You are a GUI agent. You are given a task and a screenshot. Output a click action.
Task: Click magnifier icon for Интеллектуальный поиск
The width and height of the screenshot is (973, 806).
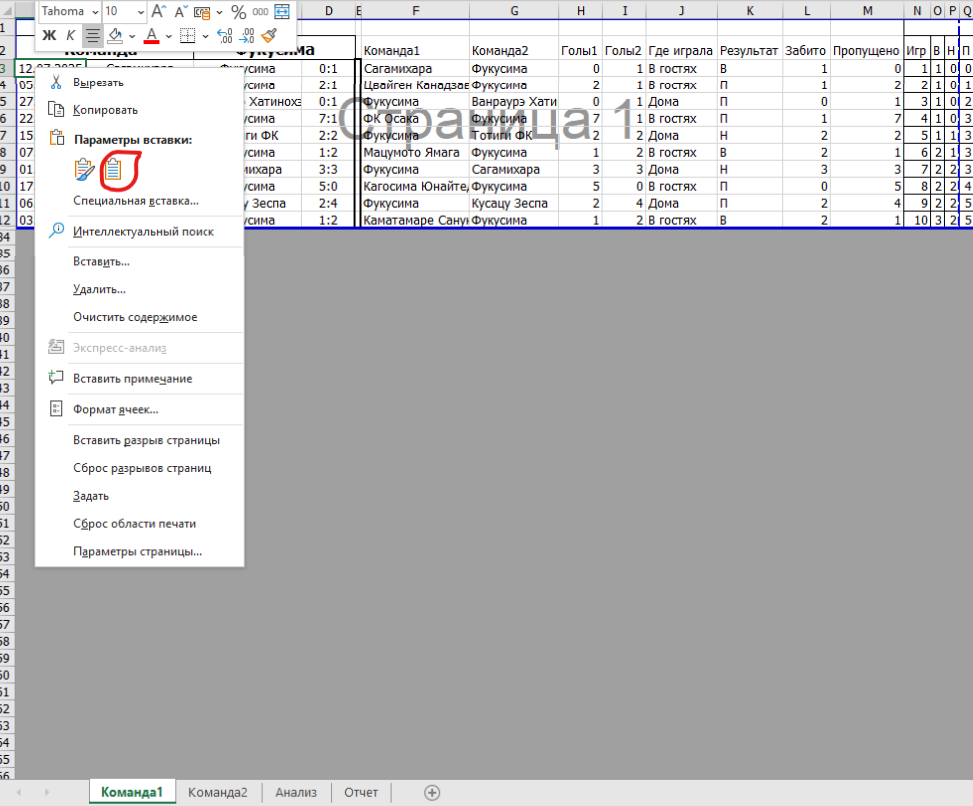[x=56, y=230]
